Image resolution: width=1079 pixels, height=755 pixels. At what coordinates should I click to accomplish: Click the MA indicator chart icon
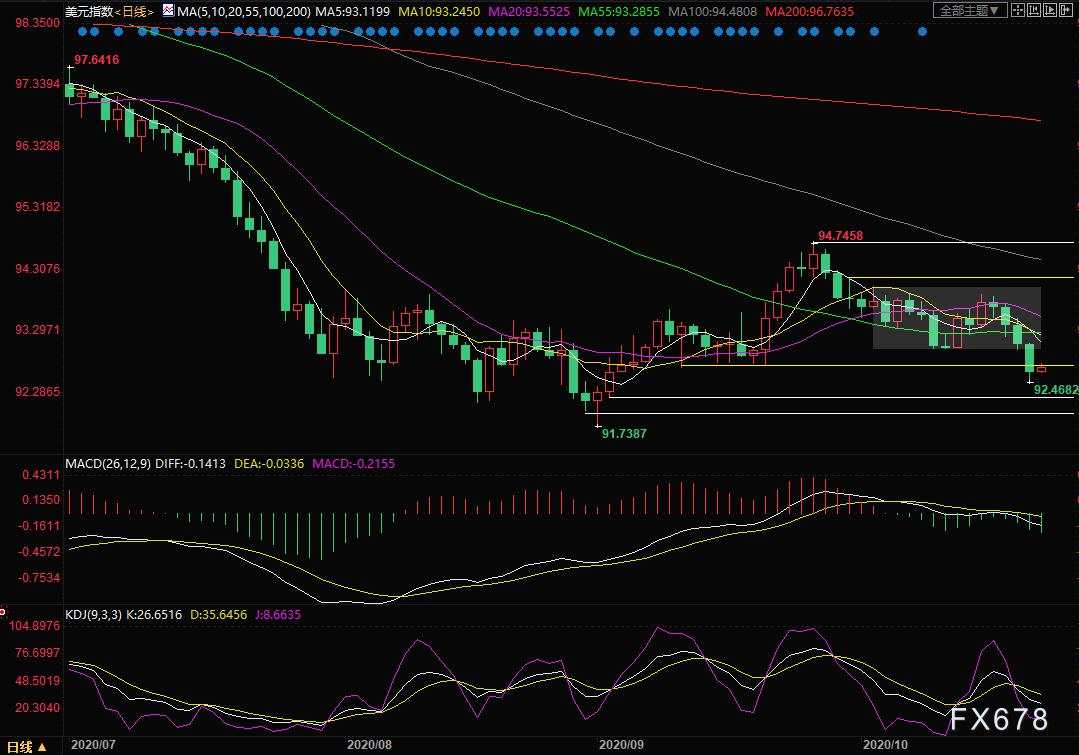pyautogui.click(x=169, y=11)
